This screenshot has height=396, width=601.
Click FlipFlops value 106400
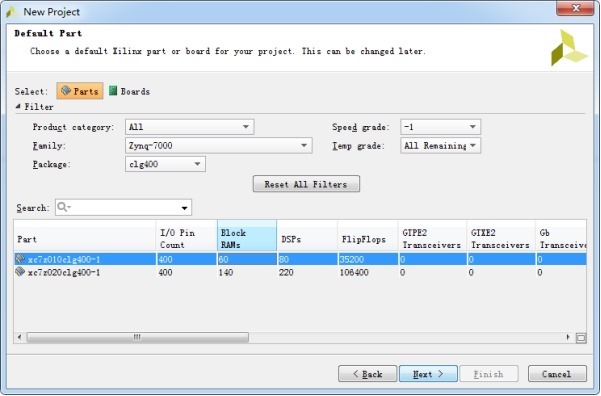pos(354,273)
